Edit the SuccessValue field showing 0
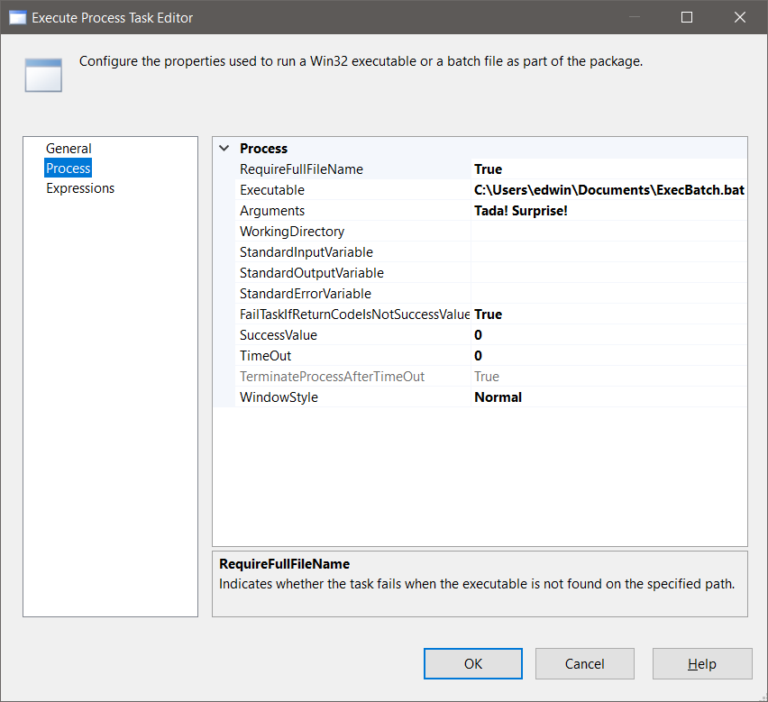The width and height of the screenshot is (768, 702). click(x=609, y=335)
